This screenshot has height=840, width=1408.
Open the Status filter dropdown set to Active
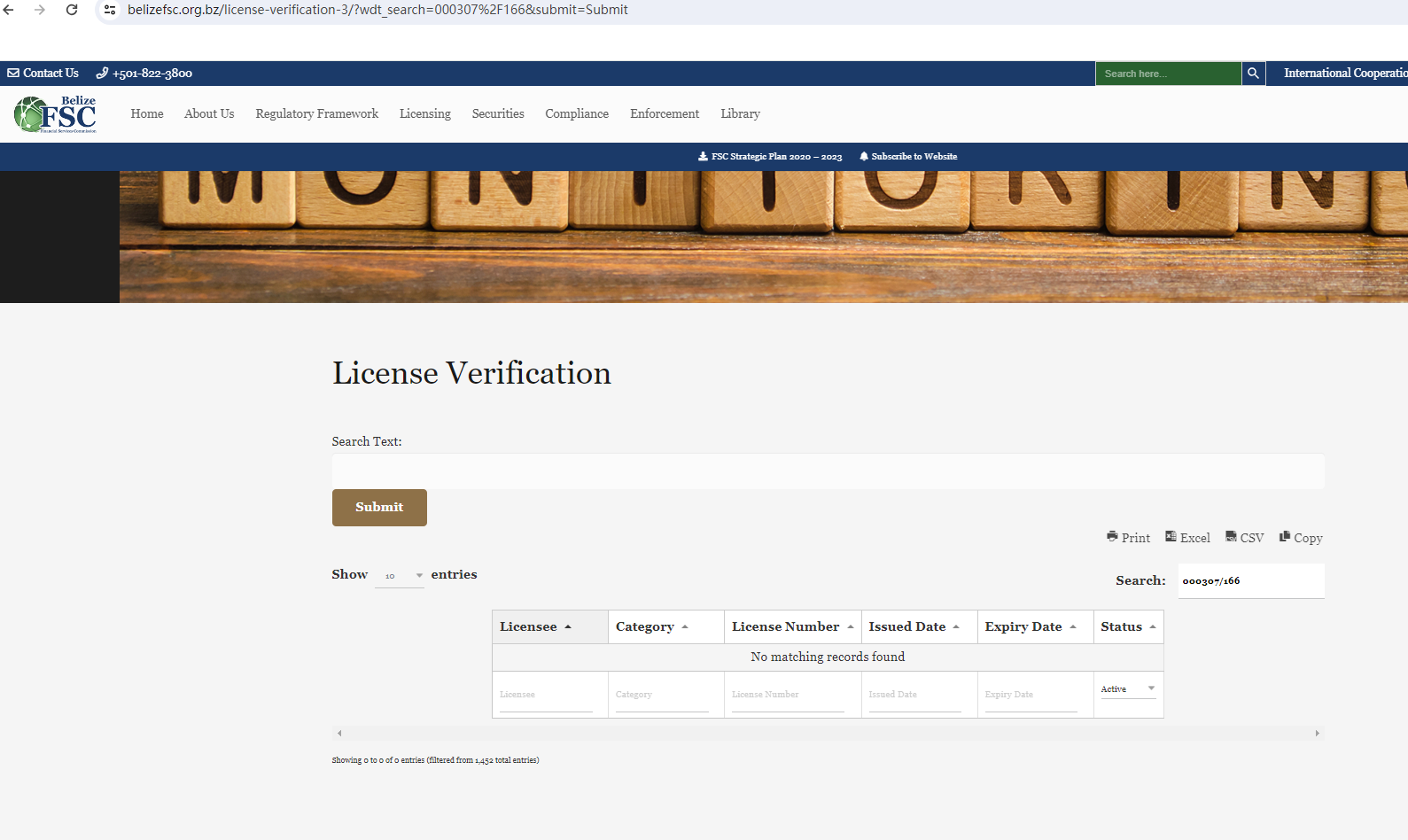[1127, 688]
